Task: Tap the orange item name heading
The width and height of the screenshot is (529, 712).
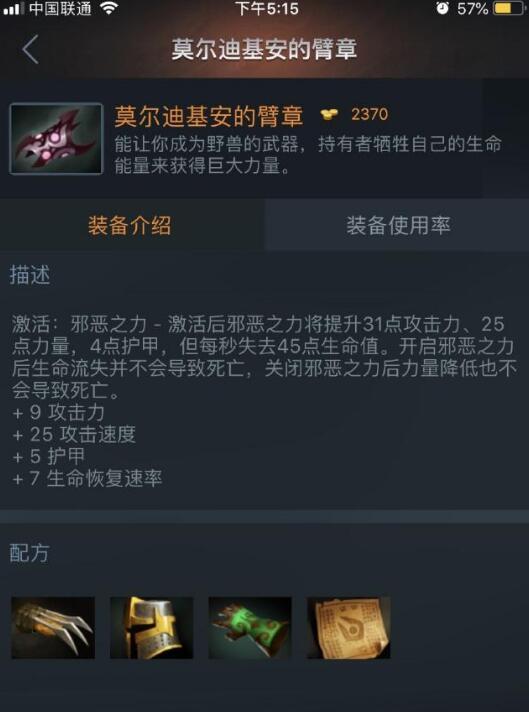Action: [209, 116]
